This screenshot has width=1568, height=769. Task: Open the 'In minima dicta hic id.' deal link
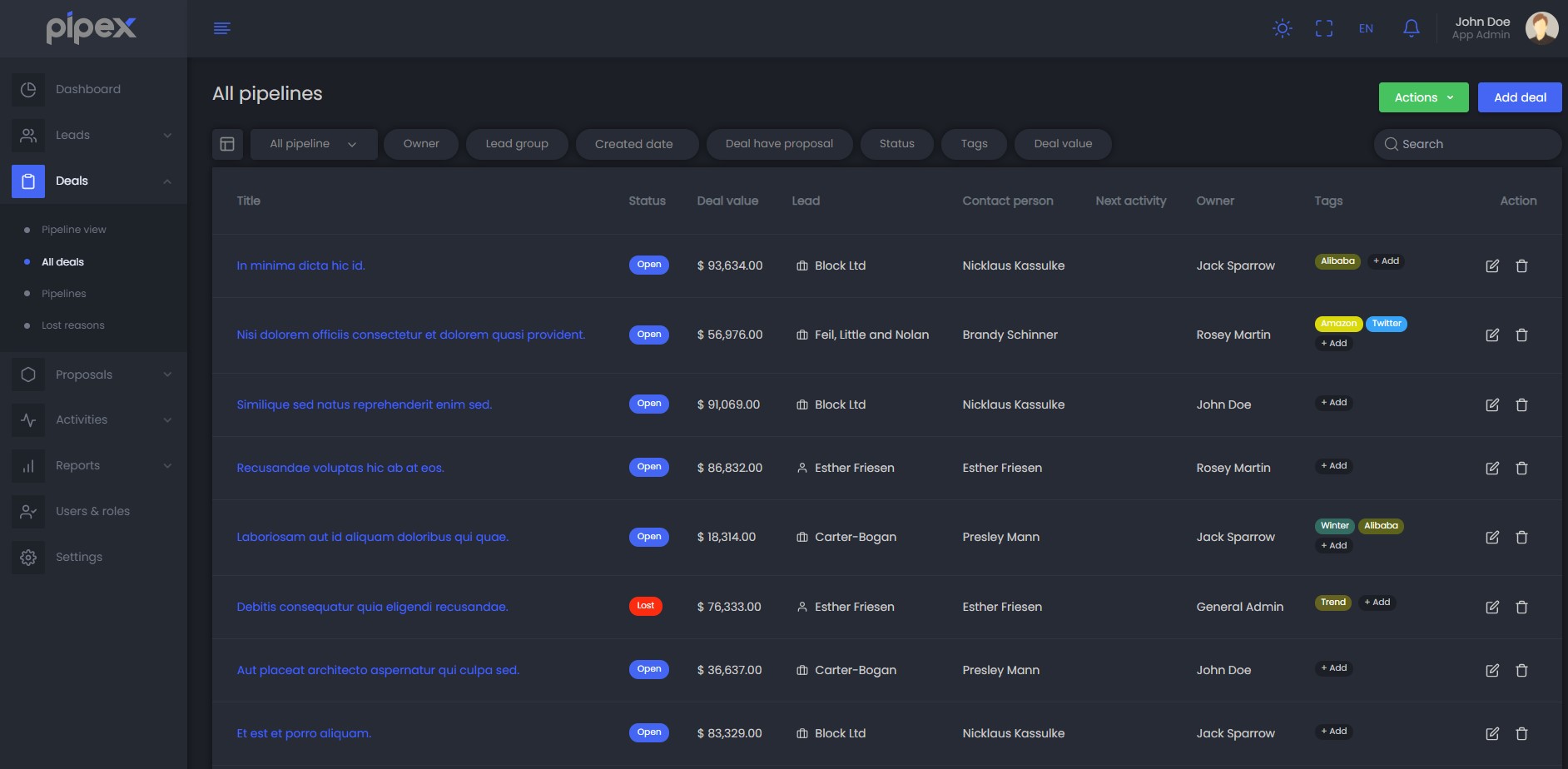coord(300,265)
